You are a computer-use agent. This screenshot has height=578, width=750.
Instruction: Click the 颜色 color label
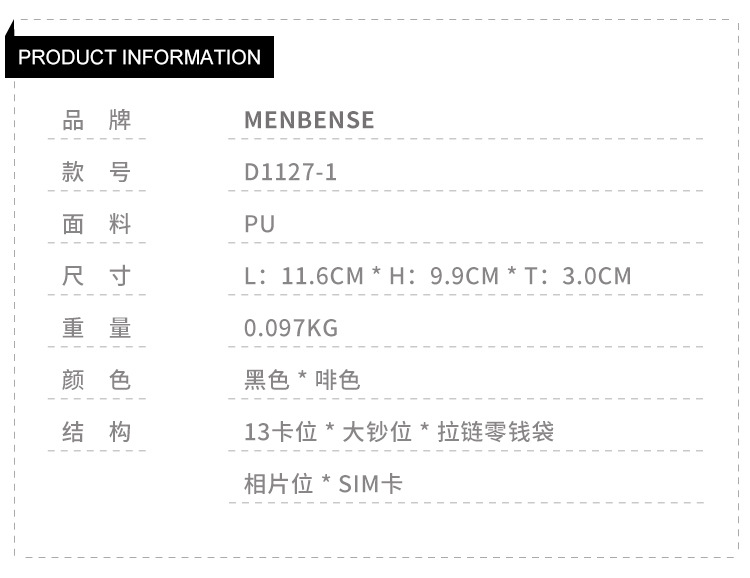pos(97,380)
